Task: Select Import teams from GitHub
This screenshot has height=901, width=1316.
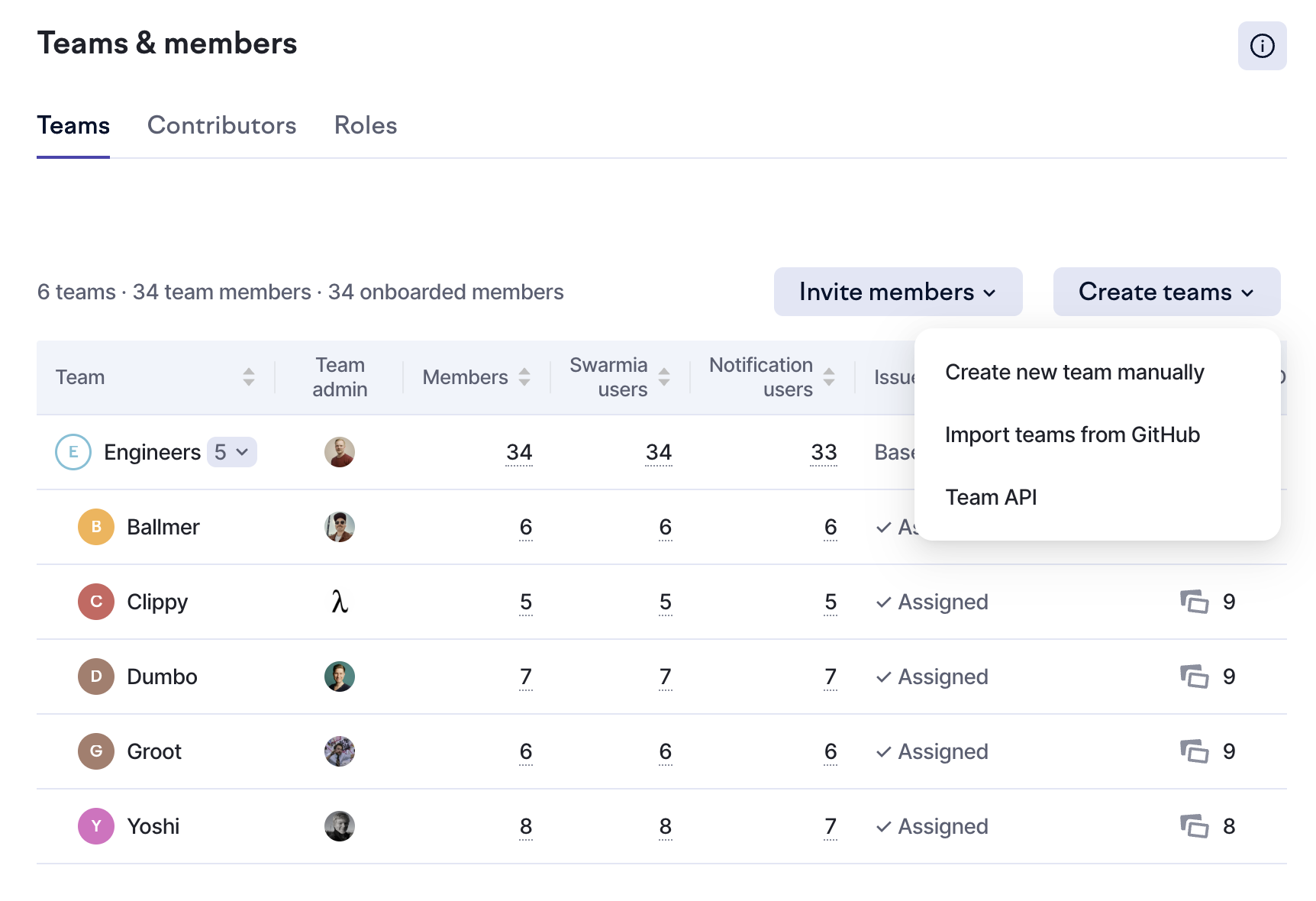Action: pos(1072,434)
